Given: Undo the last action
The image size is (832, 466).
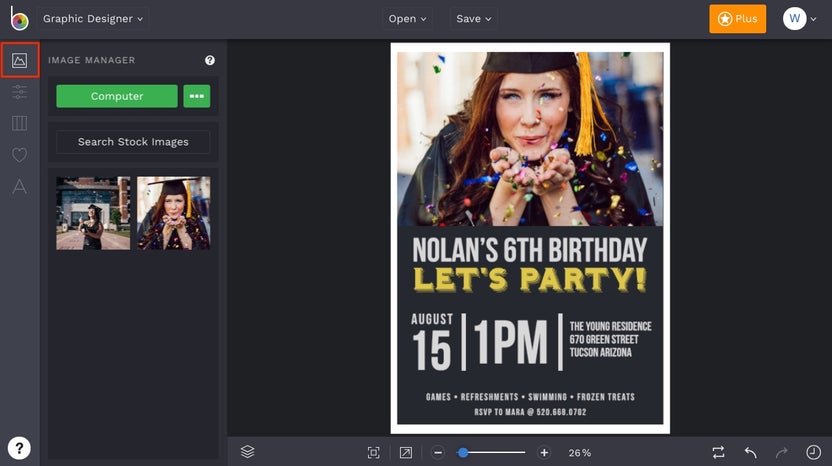Looking at the screenshot, I should tap(750, 452).
